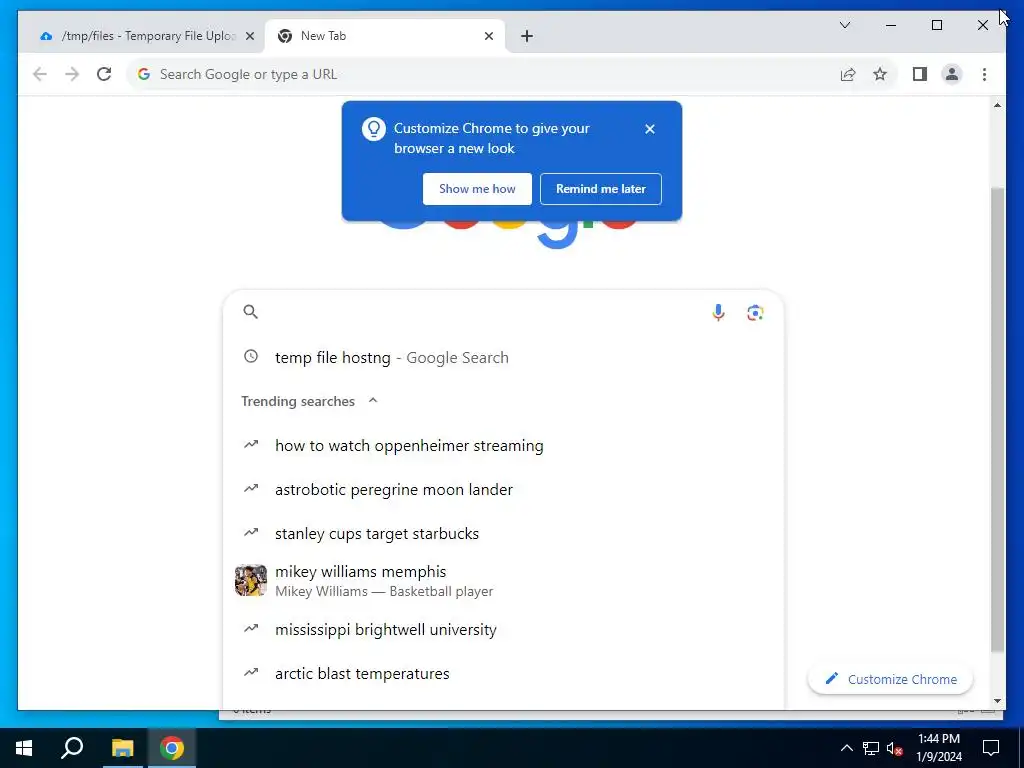Select how to watch oppenheimer streaming

pyautogui.click(x=503, y=445)
